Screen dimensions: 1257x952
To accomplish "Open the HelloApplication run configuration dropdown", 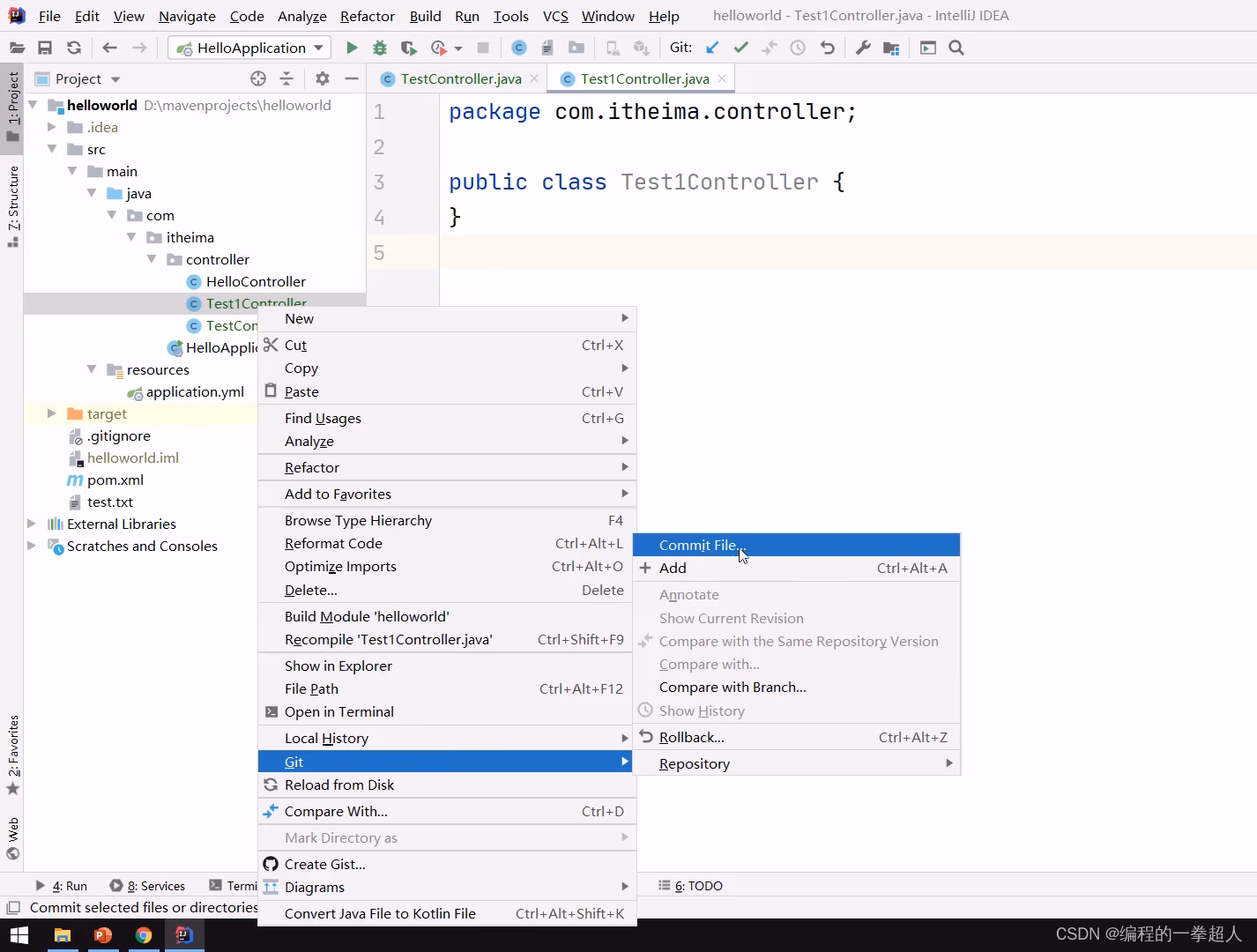I will [249, 48].
